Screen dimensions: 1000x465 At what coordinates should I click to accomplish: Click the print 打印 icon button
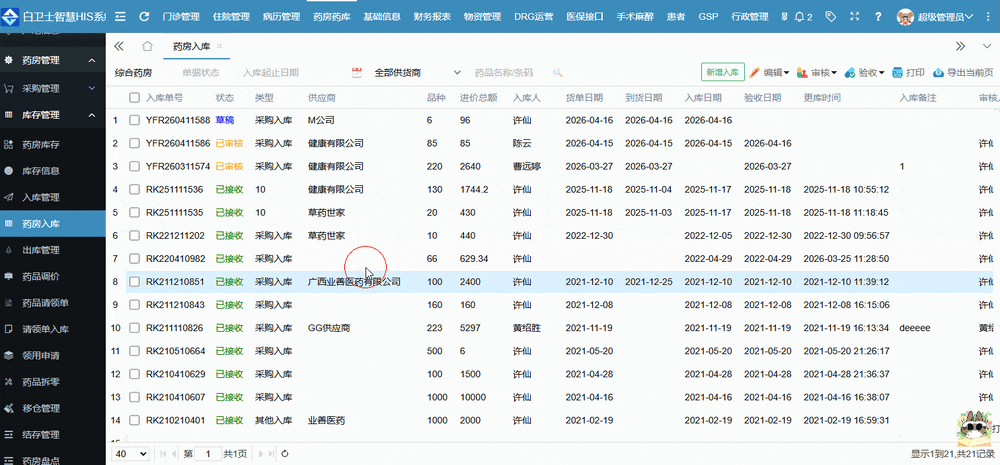(909, 73)
